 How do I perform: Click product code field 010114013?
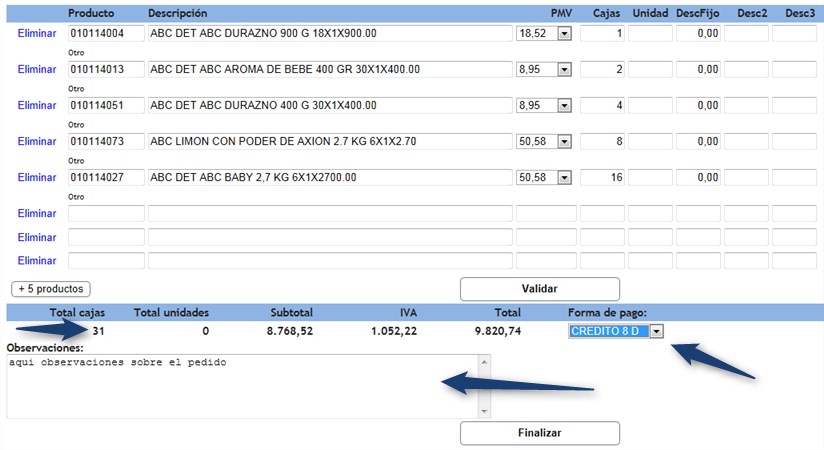106,69
